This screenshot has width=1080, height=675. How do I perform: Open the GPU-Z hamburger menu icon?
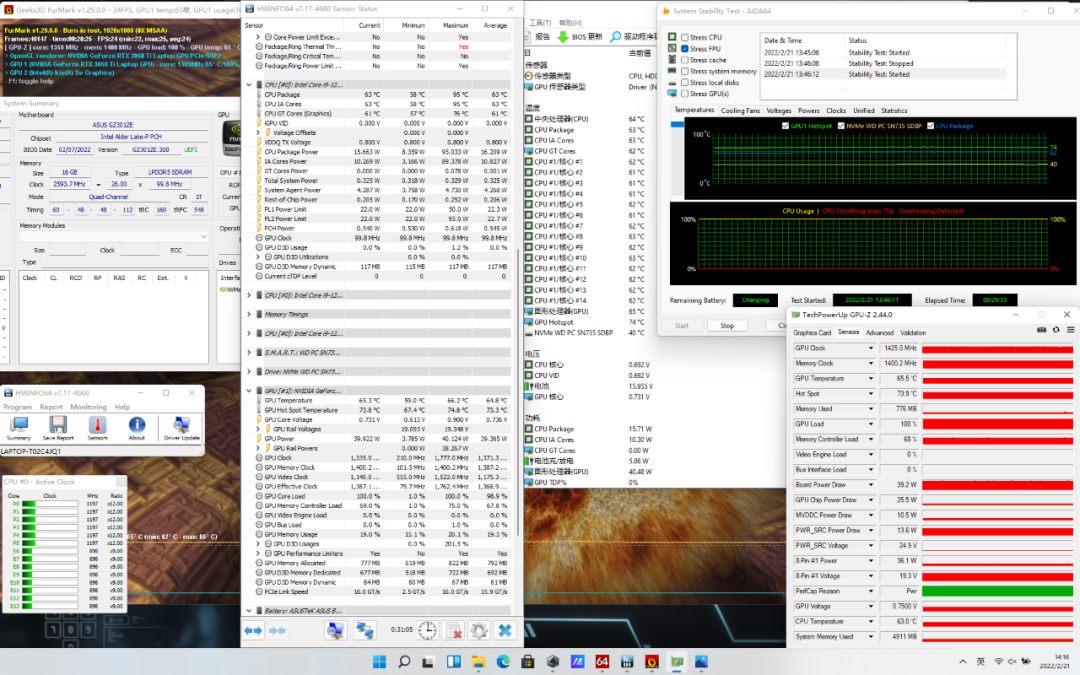click(x=1070, y=330)
